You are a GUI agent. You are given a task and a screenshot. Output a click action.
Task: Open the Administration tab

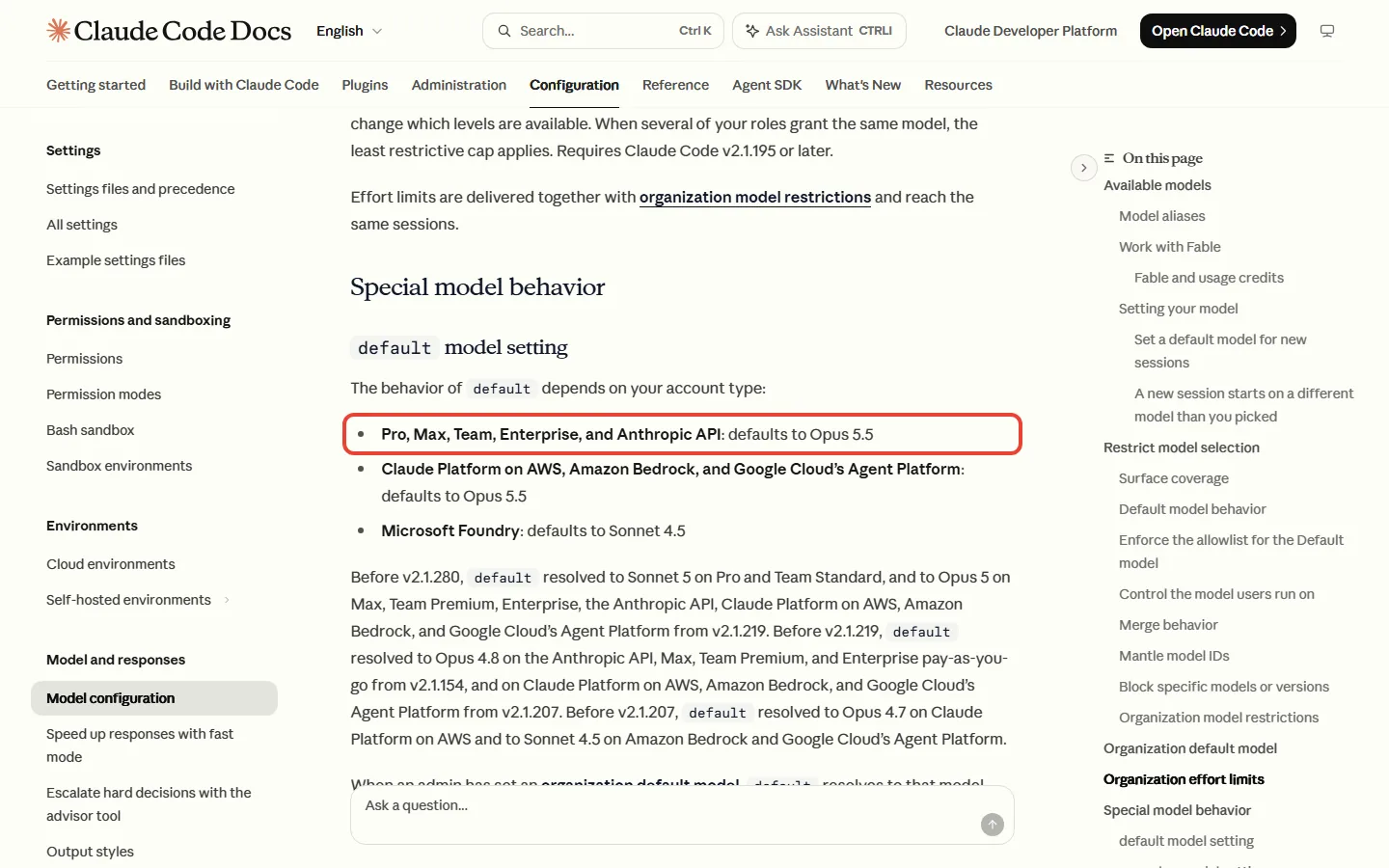(459, 85)
